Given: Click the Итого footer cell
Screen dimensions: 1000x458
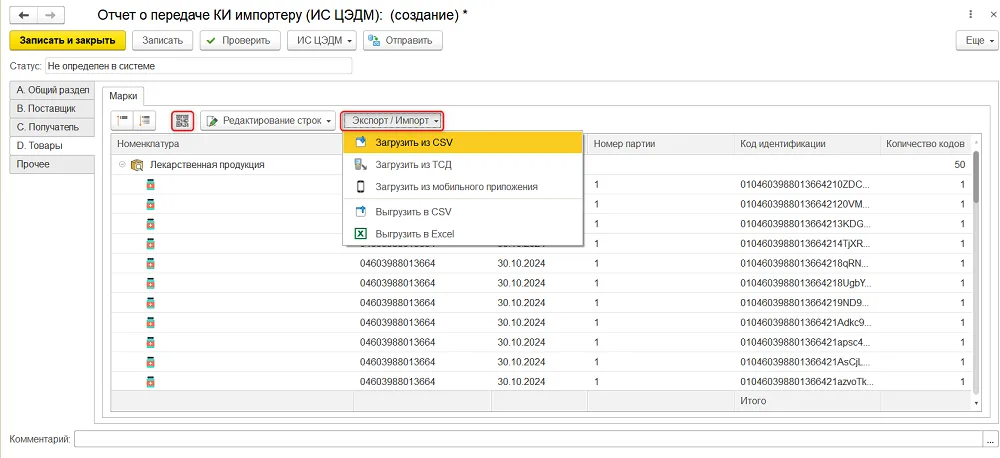Looking at the screenshot, I should 807,401.
